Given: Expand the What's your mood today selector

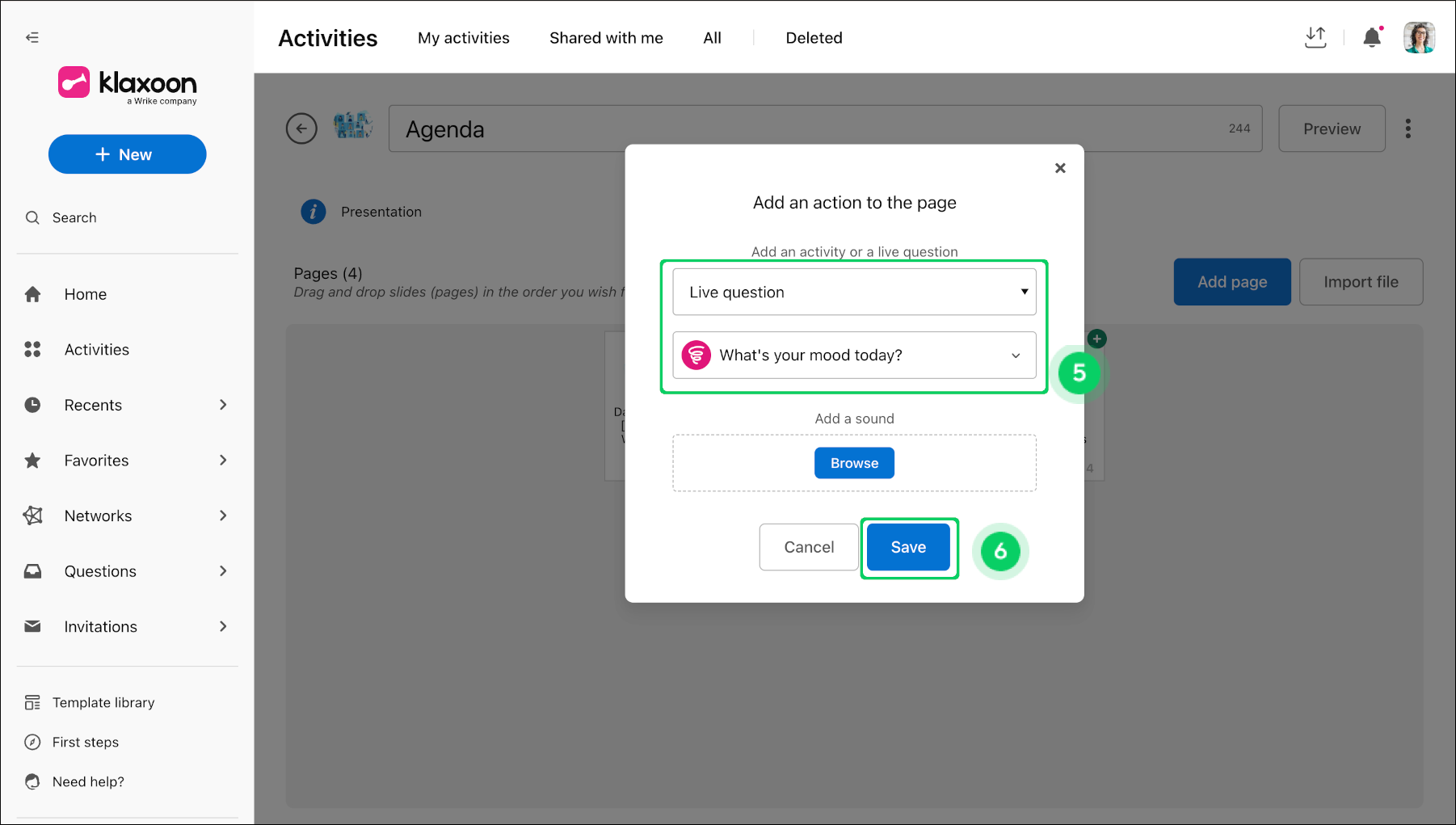Looking at the screenshot, I should click(x=854, y=355).
